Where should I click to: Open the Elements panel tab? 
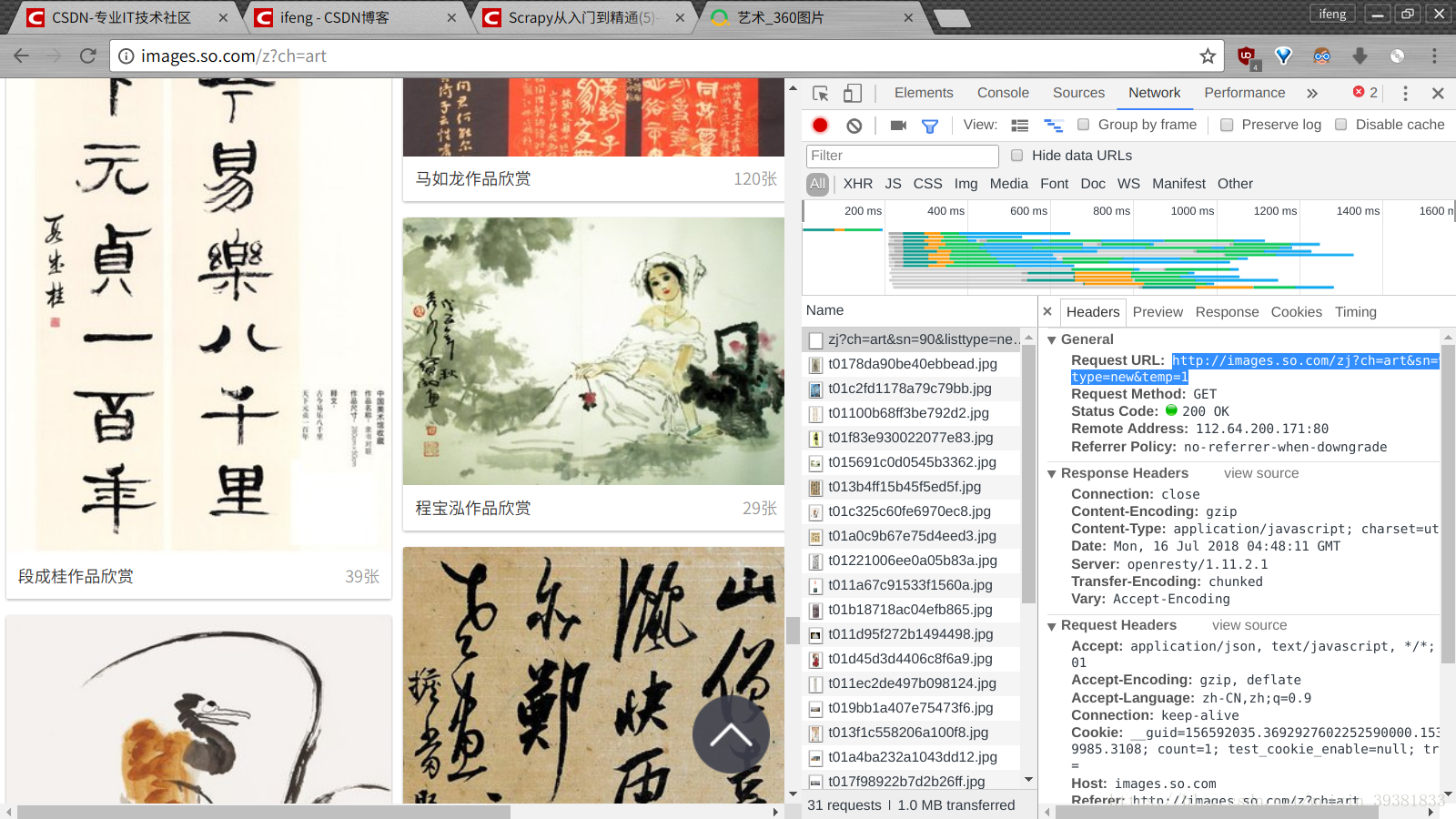point(924,93)
